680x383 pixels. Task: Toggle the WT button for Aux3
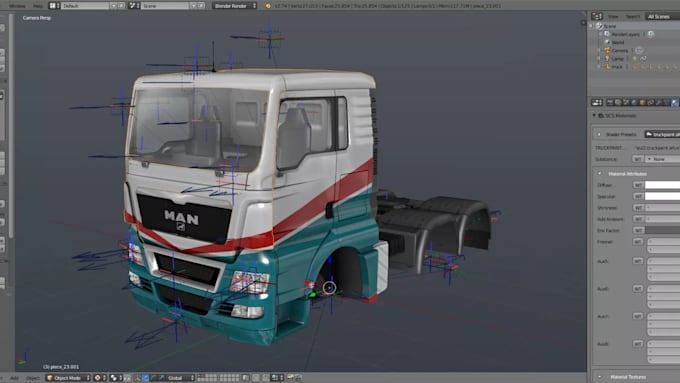pos(638,261)
